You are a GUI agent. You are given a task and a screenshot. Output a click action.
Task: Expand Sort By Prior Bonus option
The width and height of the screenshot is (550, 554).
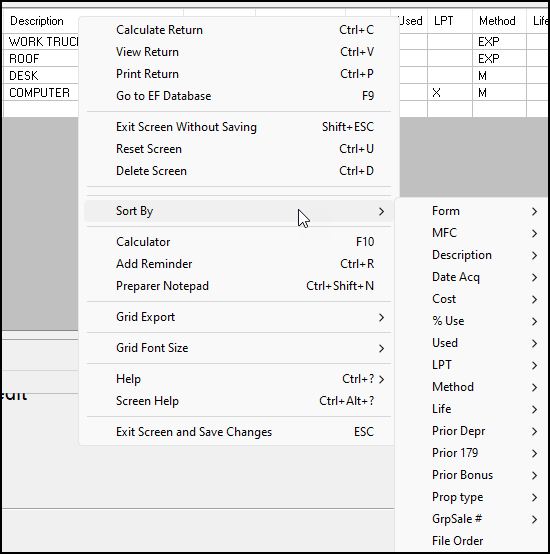coord(473,475)
